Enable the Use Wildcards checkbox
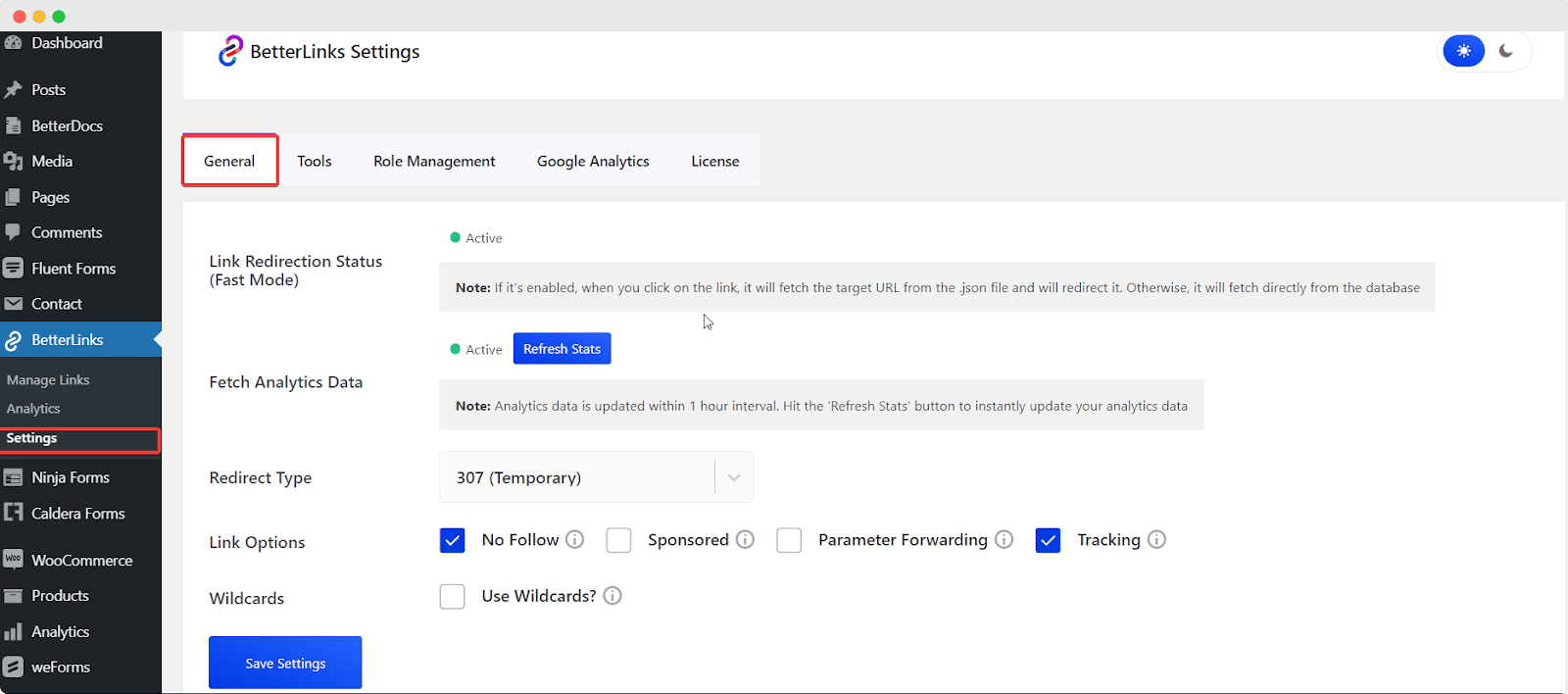 click(452, 596)
